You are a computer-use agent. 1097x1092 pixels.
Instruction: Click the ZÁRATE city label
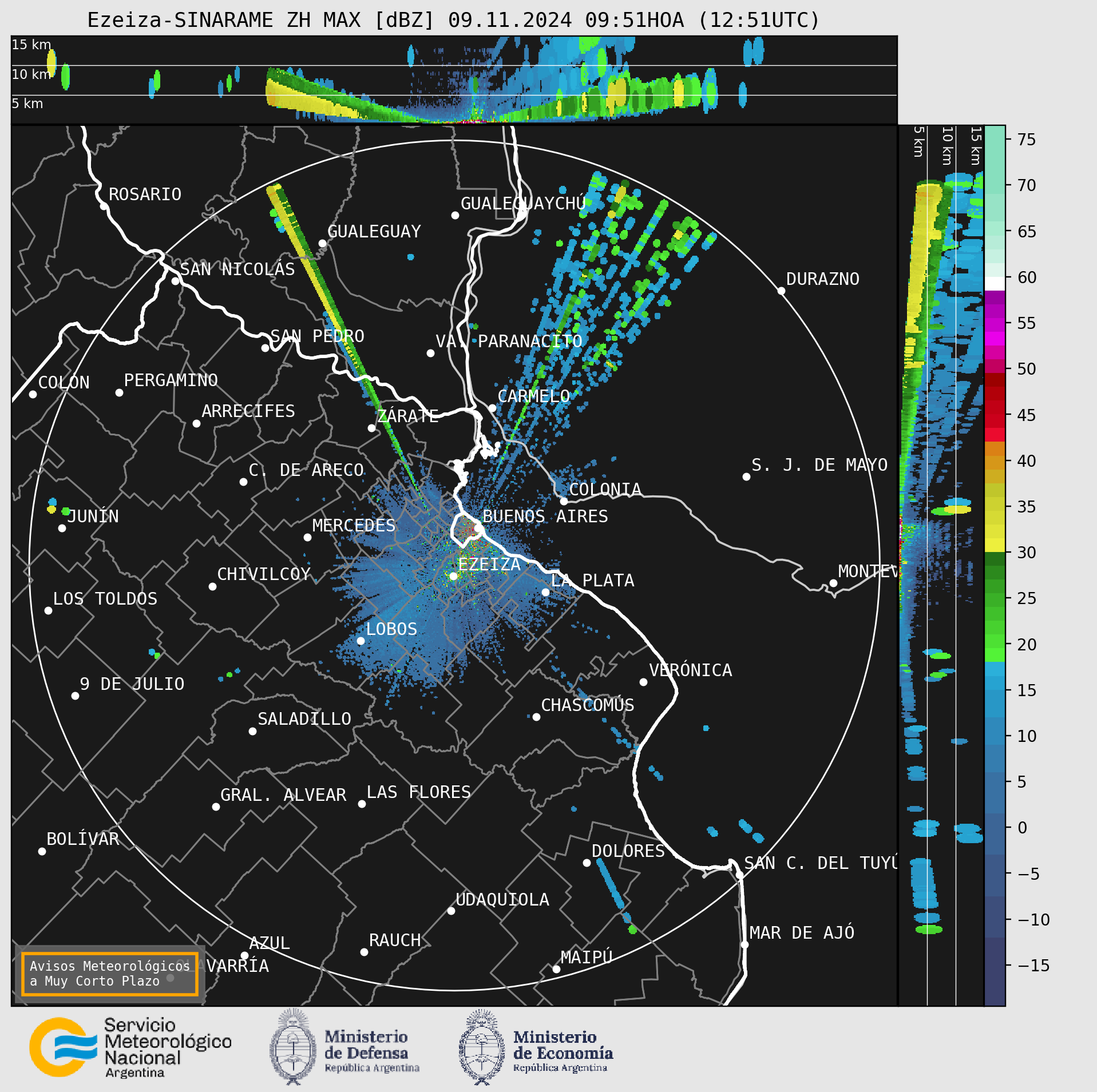[x=408, y=416]
